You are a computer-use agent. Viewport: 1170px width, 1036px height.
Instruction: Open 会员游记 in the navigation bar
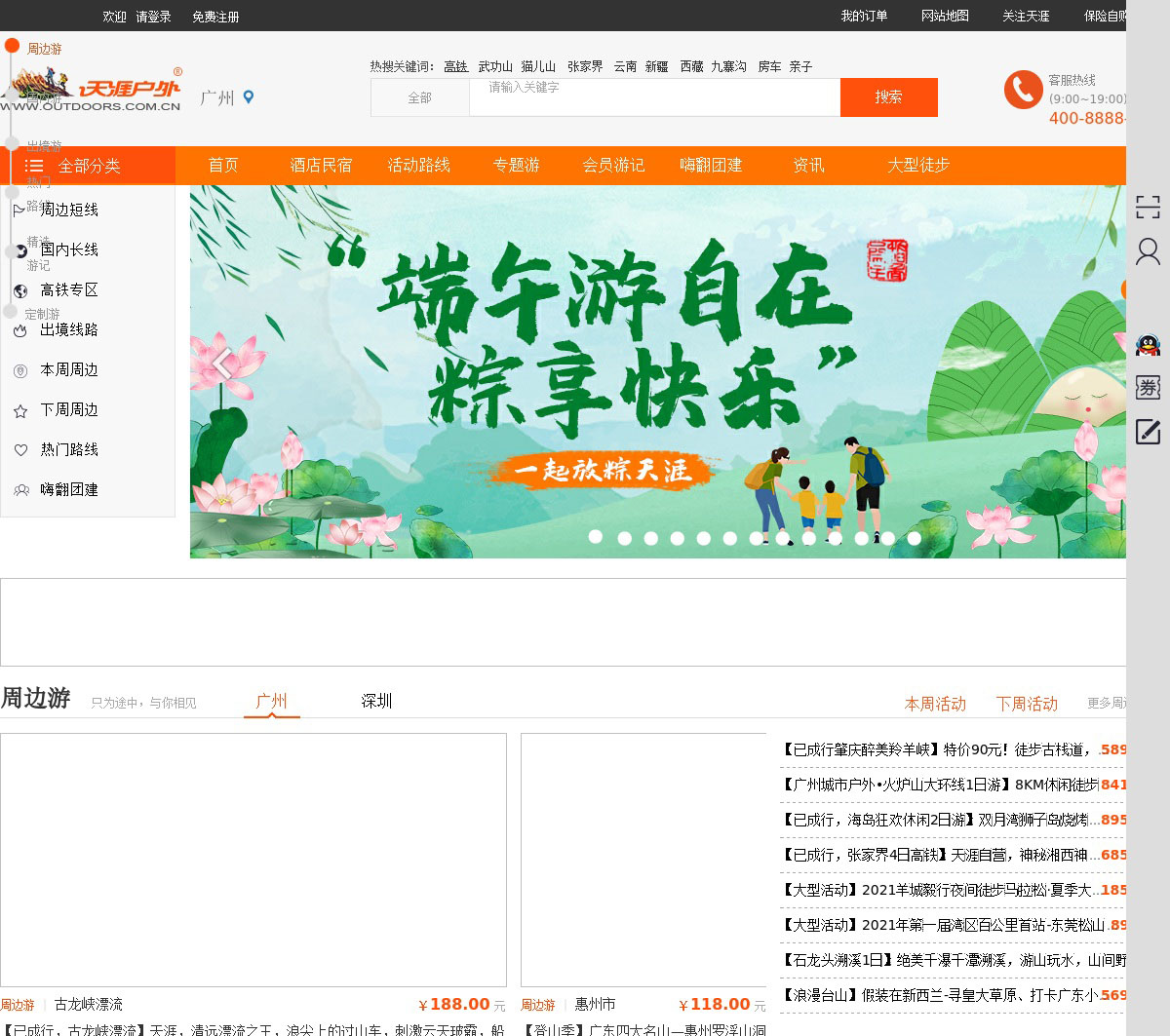pyautogui.click(x=614, y=166)
